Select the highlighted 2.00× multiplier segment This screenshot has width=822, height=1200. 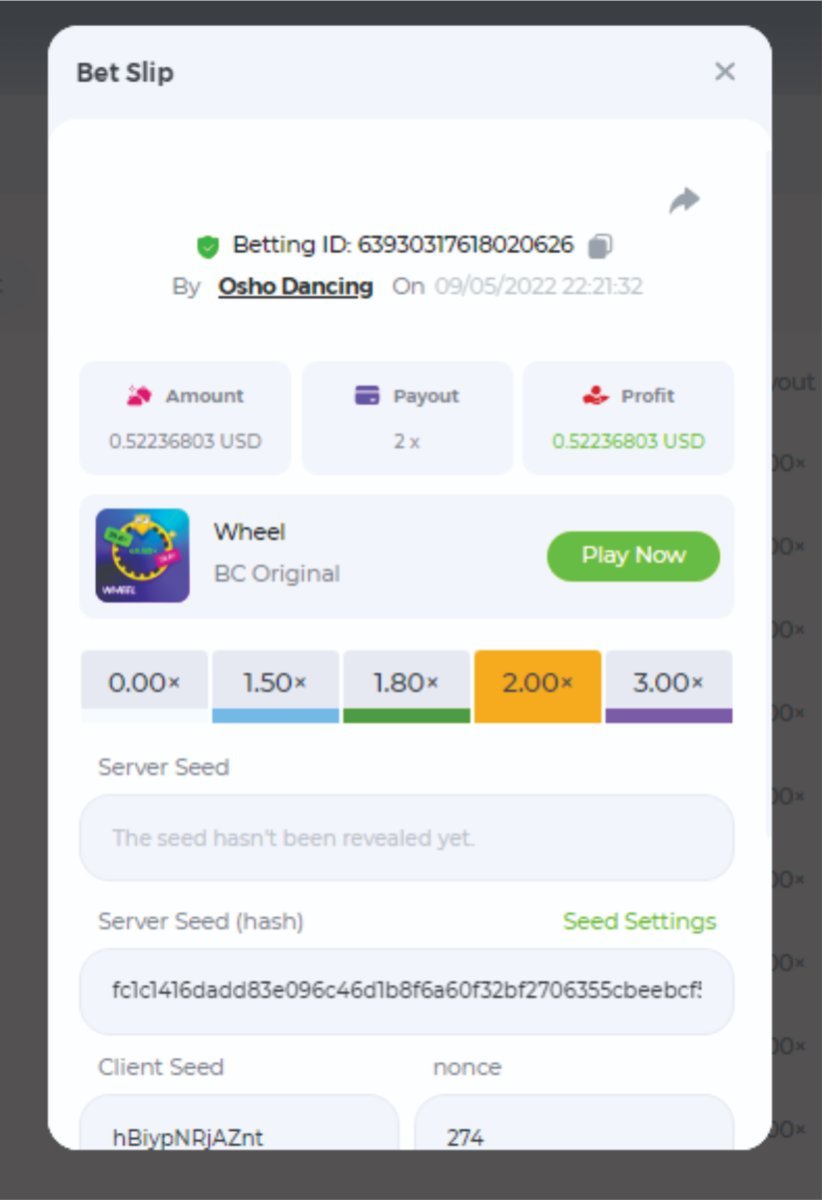point(537,685)
